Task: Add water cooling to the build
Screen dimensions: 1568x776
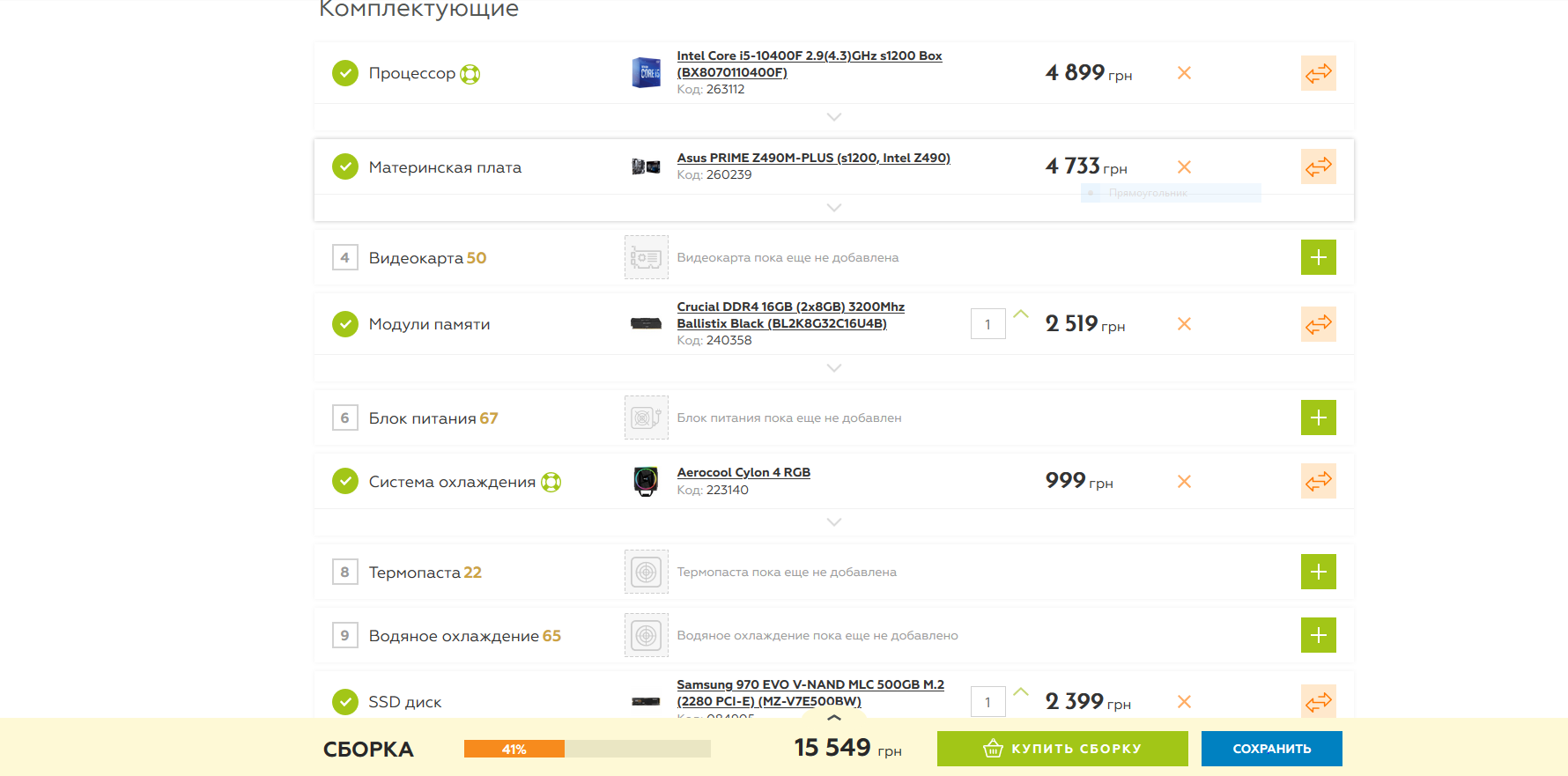Action: (1318, 635)
